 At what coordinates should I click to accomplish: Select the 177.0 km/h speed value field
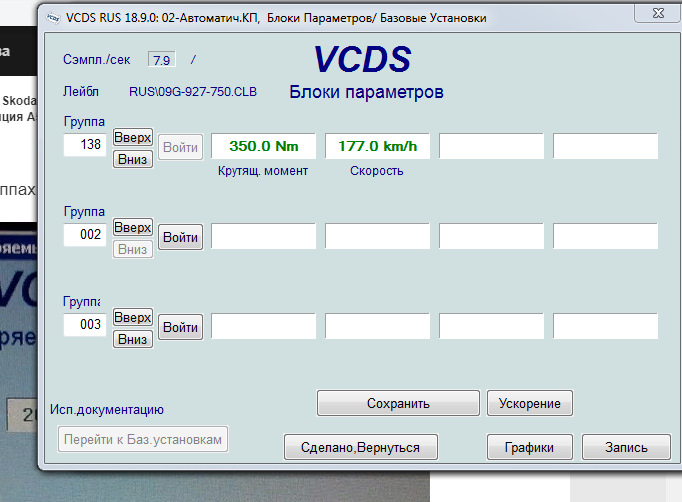click(x=378, y=146)
